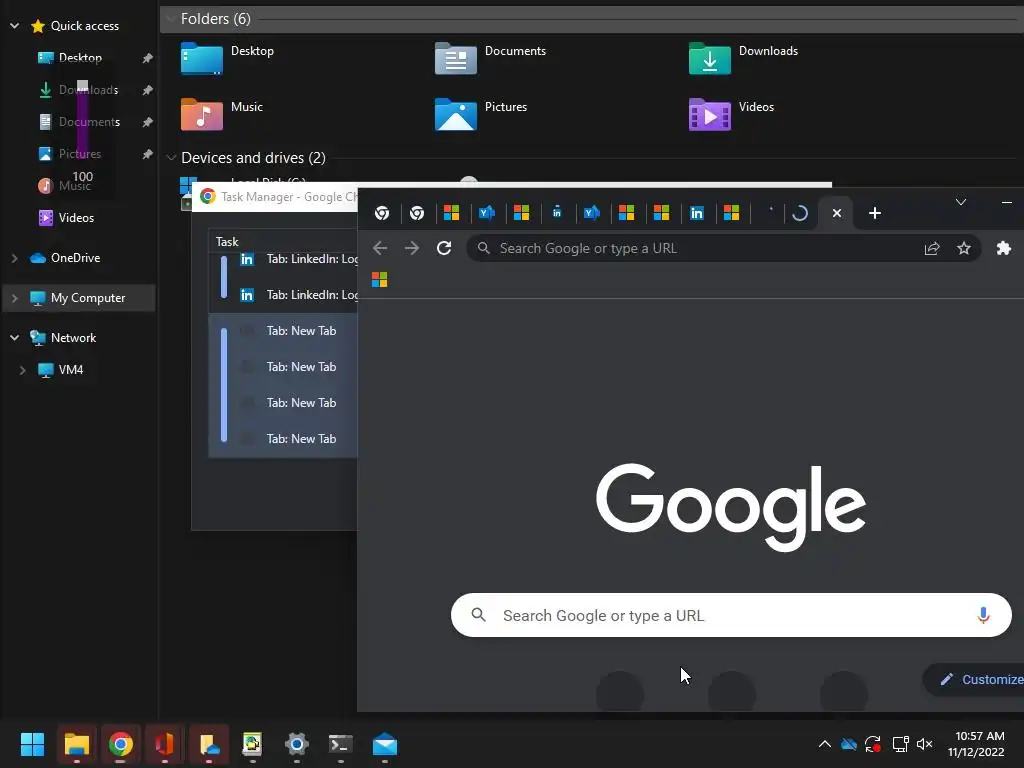The height and width of the screenshot is (768, 1024).
Task: Click the Share this page icon
Action: 932,248
